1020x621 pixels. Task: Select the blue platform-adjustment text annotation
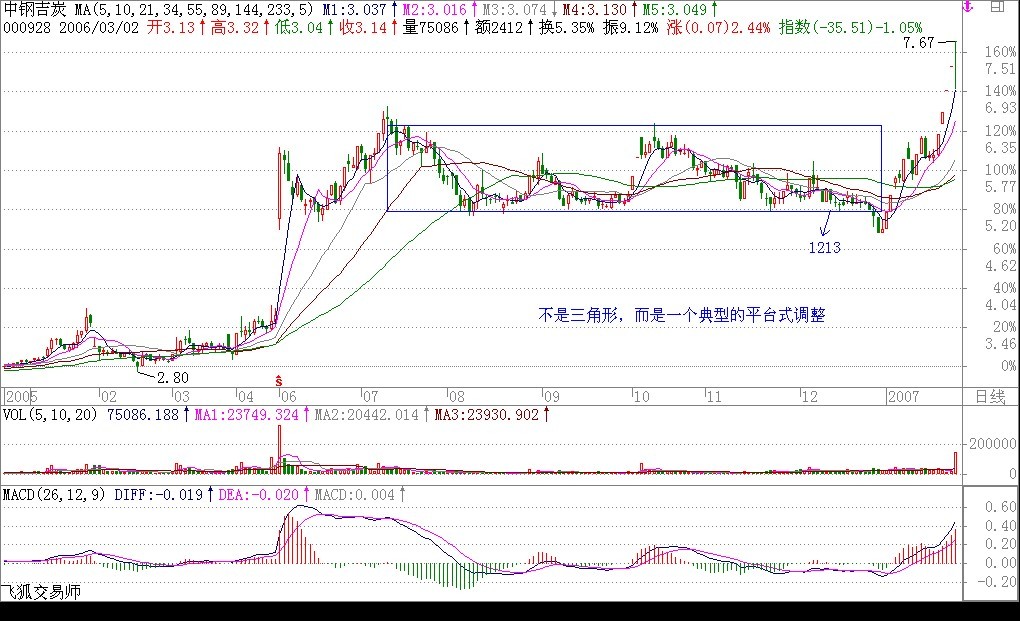(x=682, y=314)
